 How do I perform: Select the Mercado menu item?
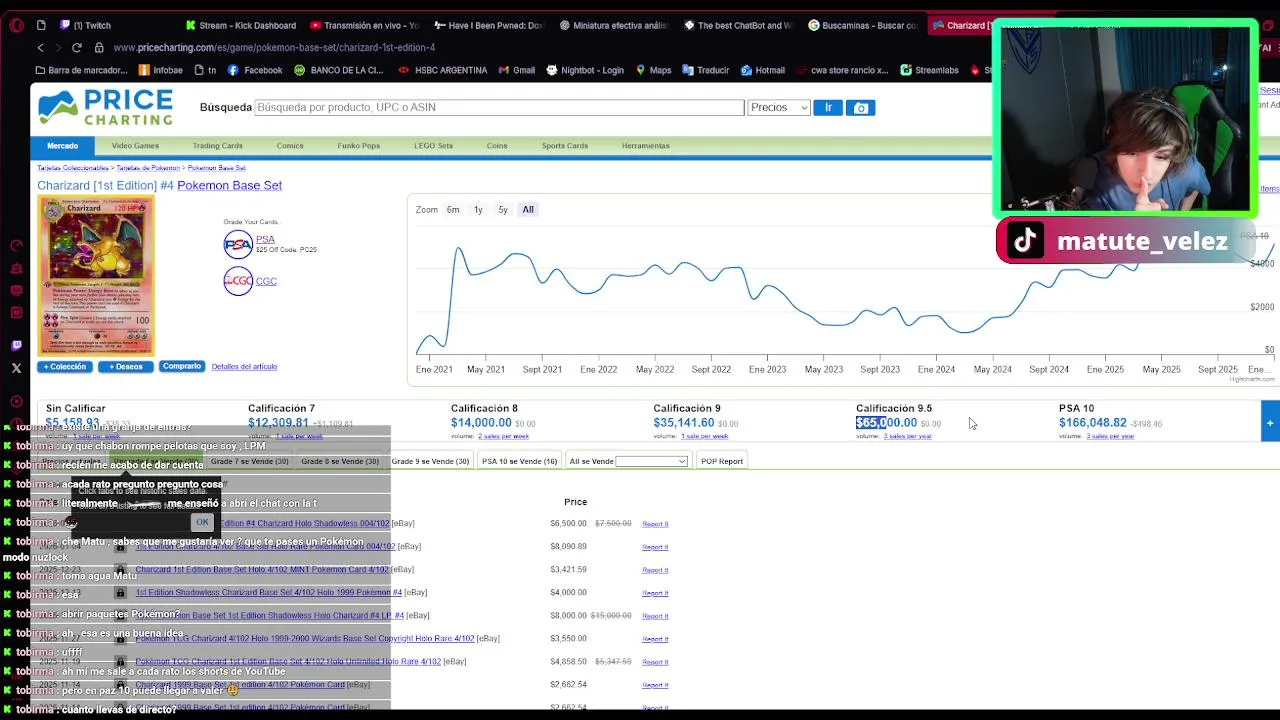(x=62, y=146)
